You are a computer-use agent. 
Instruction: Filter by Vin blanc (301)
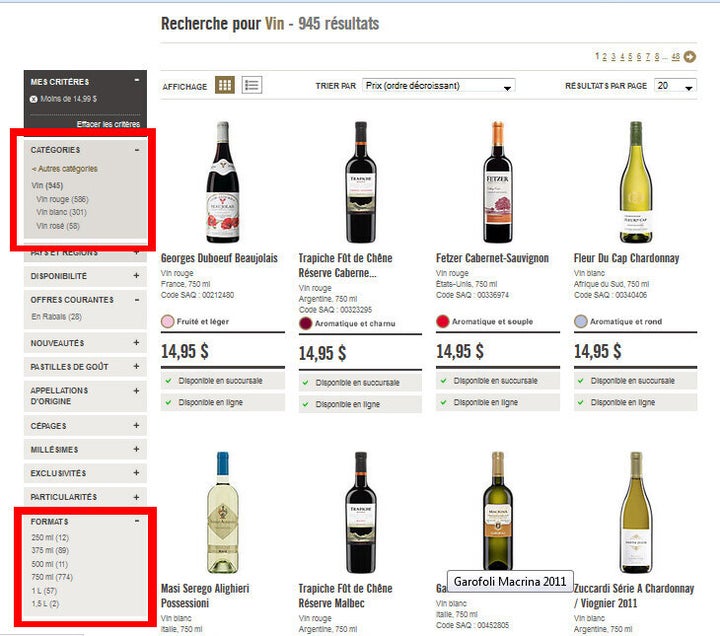click(62, 212)
